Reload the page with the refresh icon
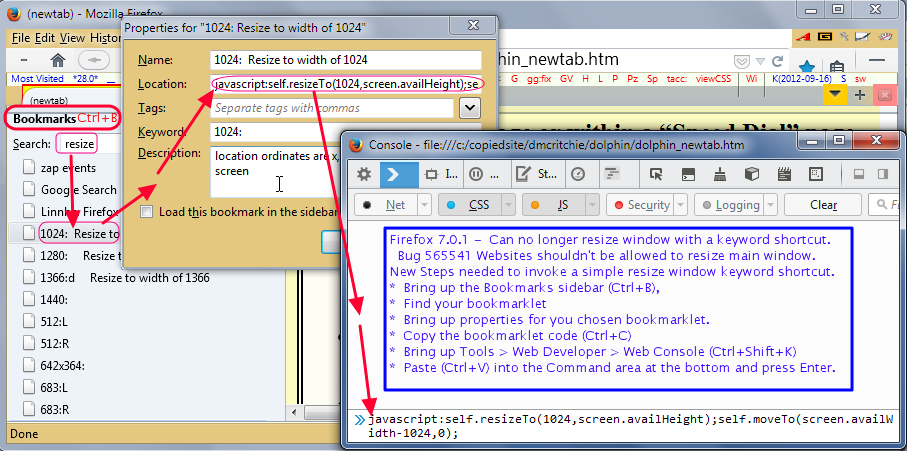The image size is (907, 451). [x=777, y=61]
